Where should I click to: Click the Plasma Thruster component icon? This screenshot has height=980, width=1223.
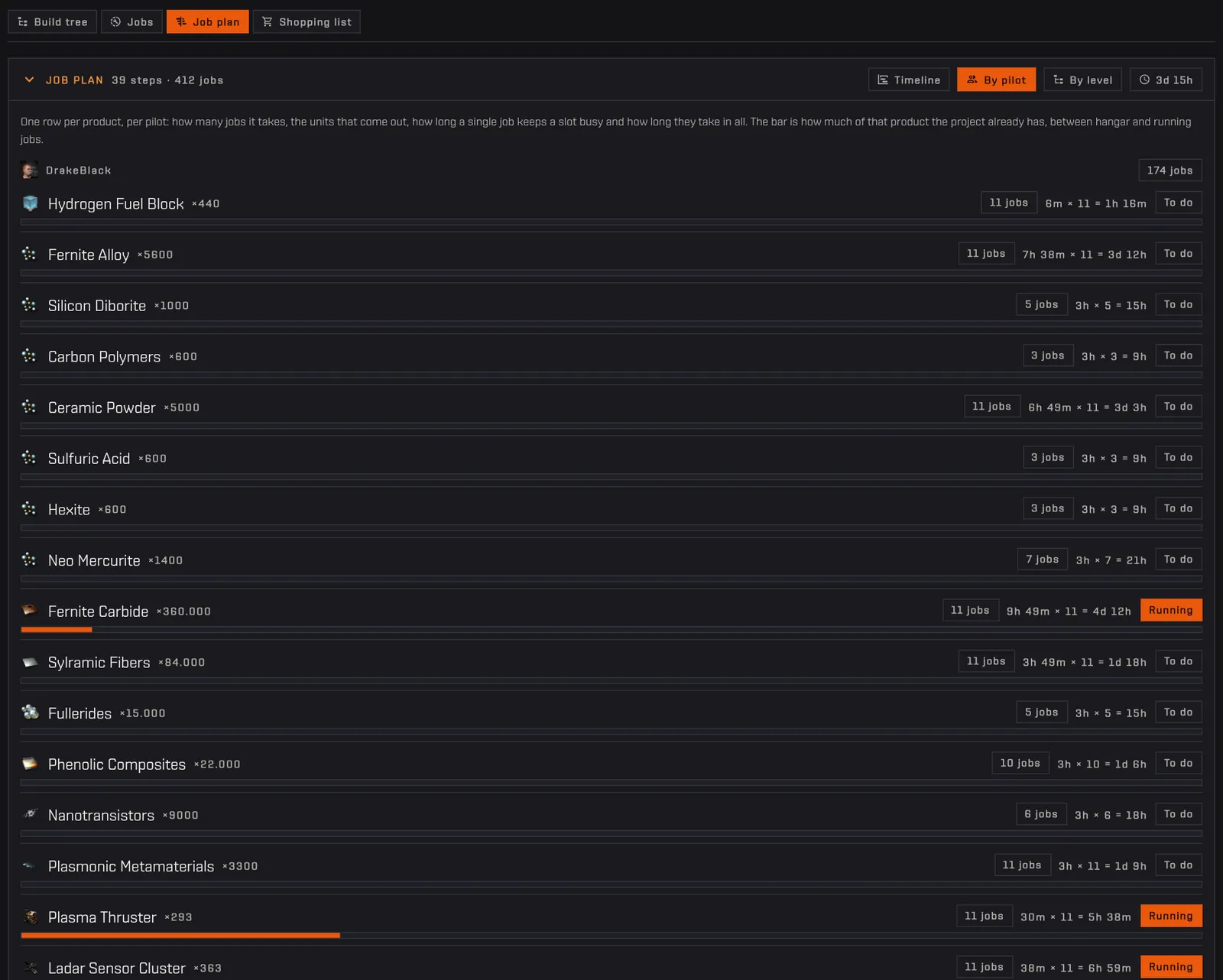coord(30,917)
